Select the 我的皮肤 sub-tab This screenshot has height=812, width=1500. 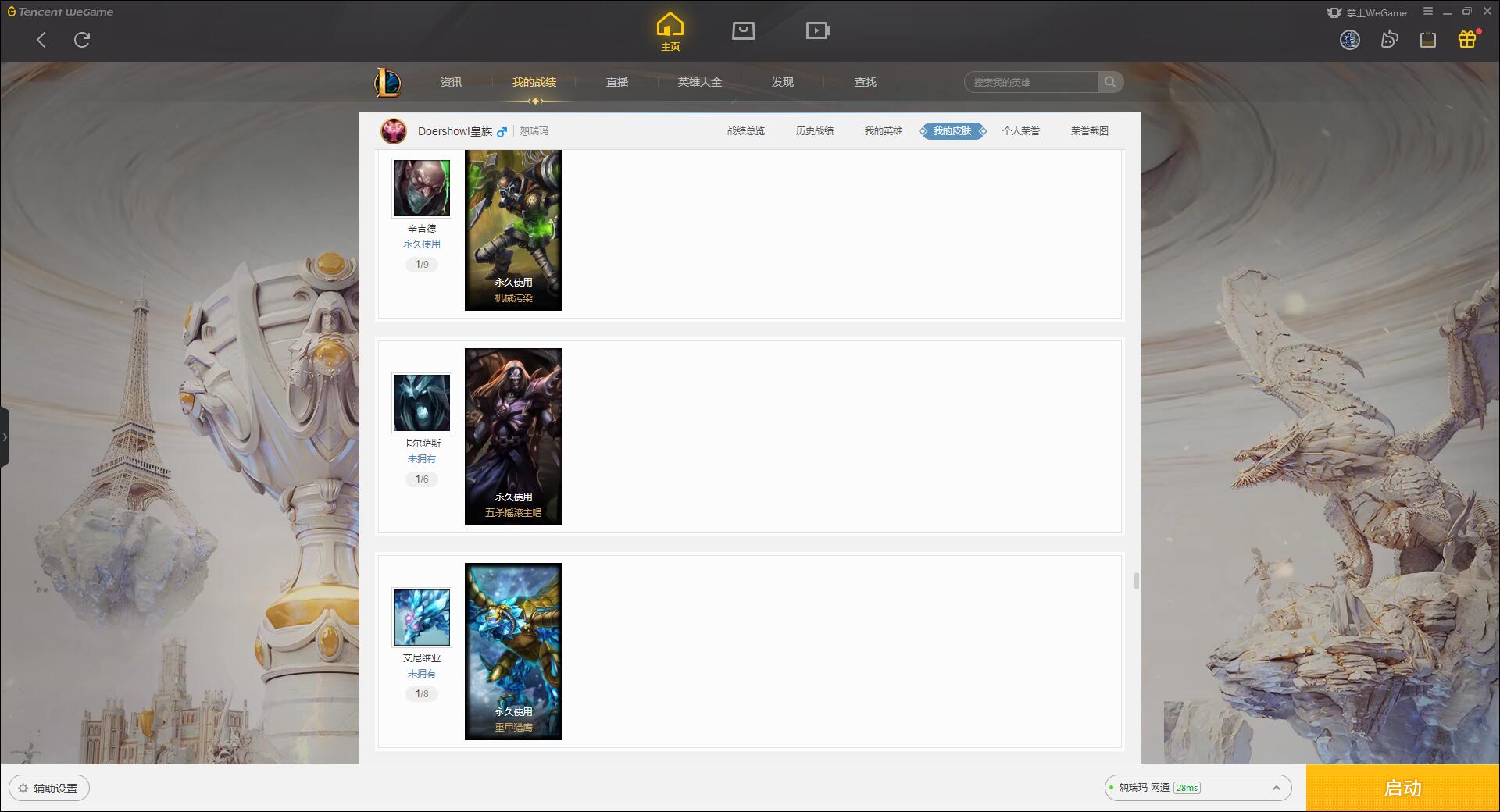[952, 131]
